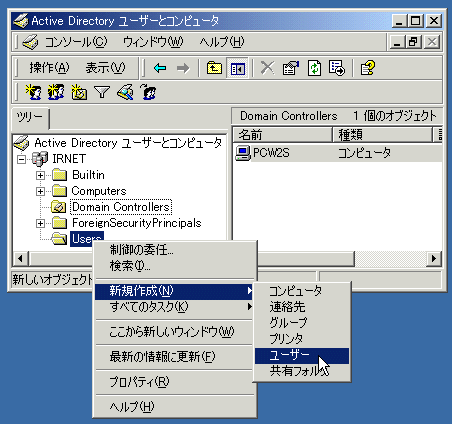Open the 操作(A) menu
Screen dimensions: 452x424
49,68
